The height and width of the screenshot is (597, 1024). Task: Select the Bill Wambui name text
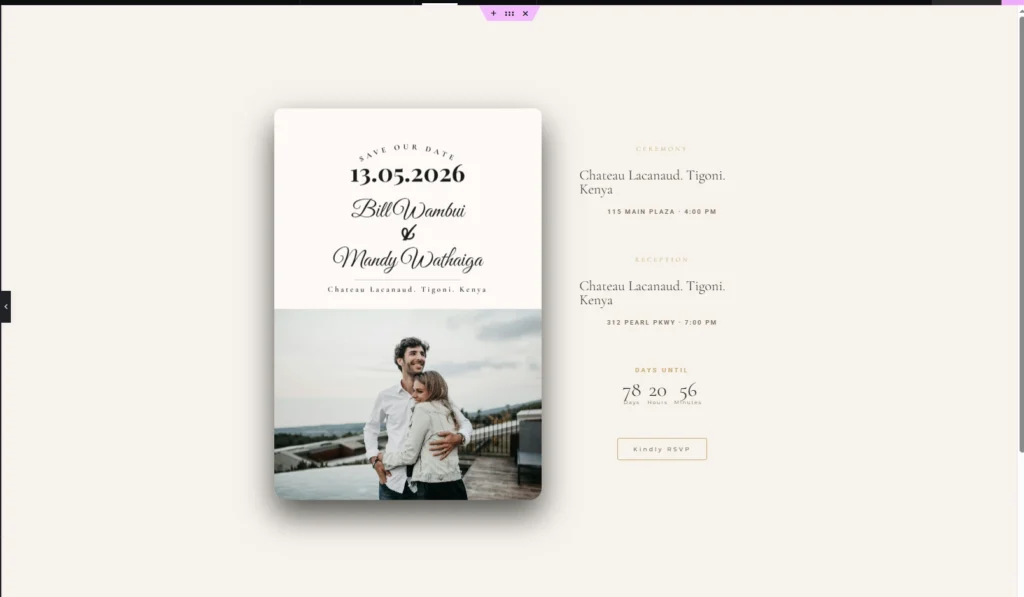click(x=408, y=210)
